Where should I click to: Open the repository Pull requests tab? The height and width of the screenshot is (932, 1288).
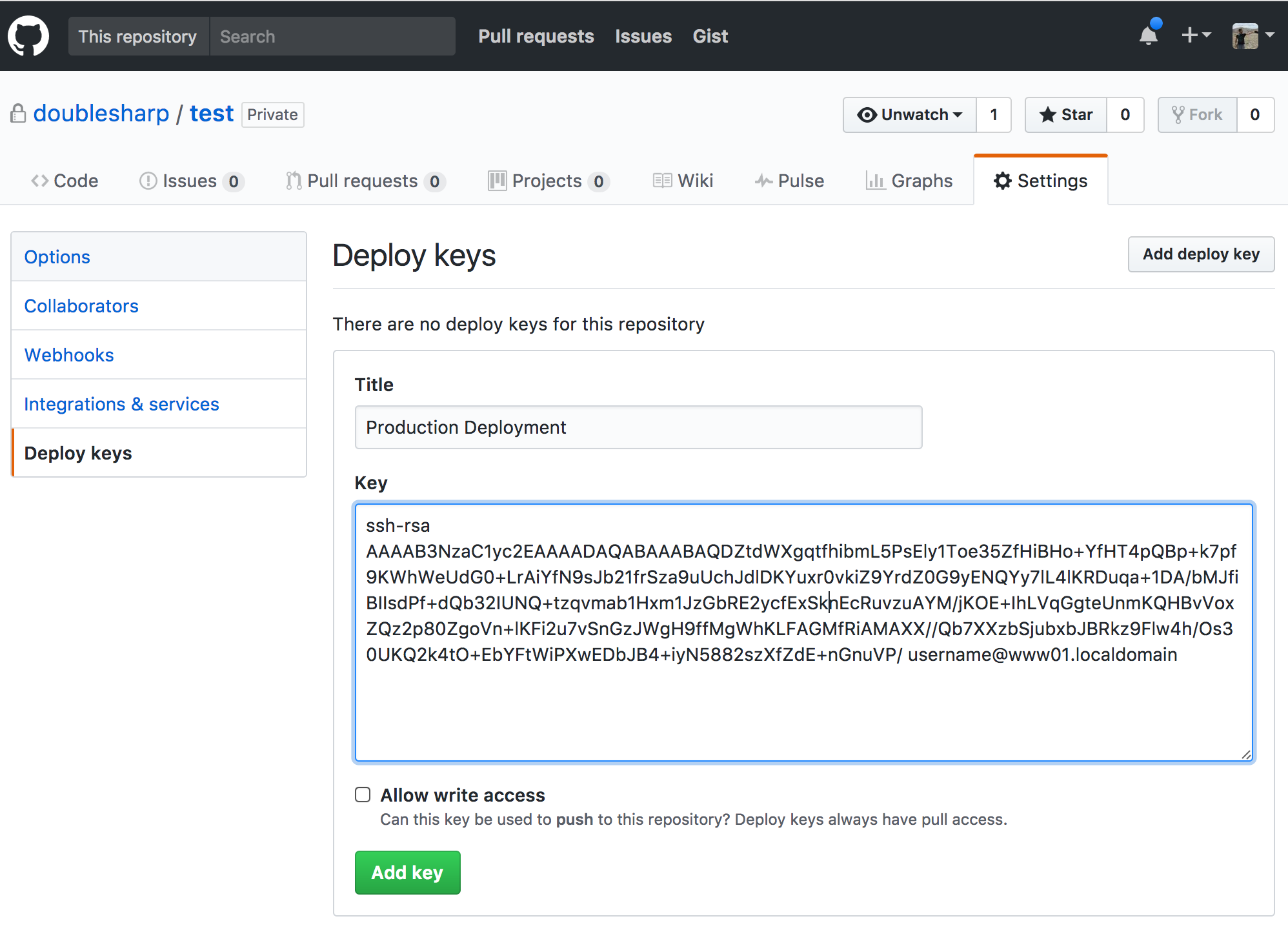pos(365,181)
